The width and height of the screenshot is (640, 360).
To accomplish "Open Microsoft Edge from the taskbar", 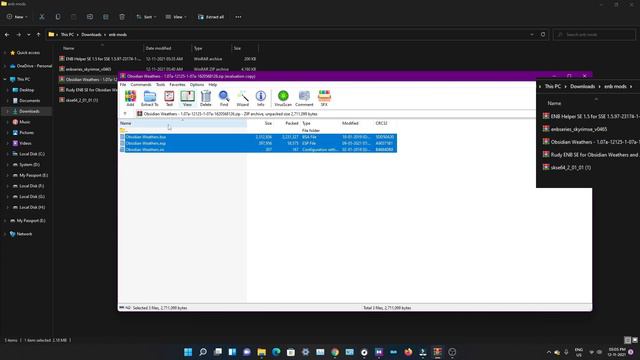I will 276,352.
